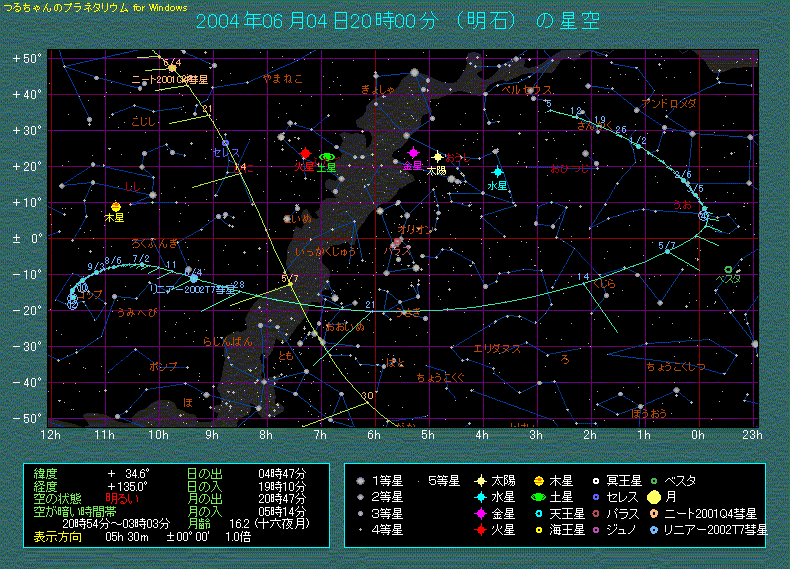Viewport: 790px width, 569px height.
Task: Click the Vesta (ベスタ) green circle on the chart
Action: tap(728, 270)
